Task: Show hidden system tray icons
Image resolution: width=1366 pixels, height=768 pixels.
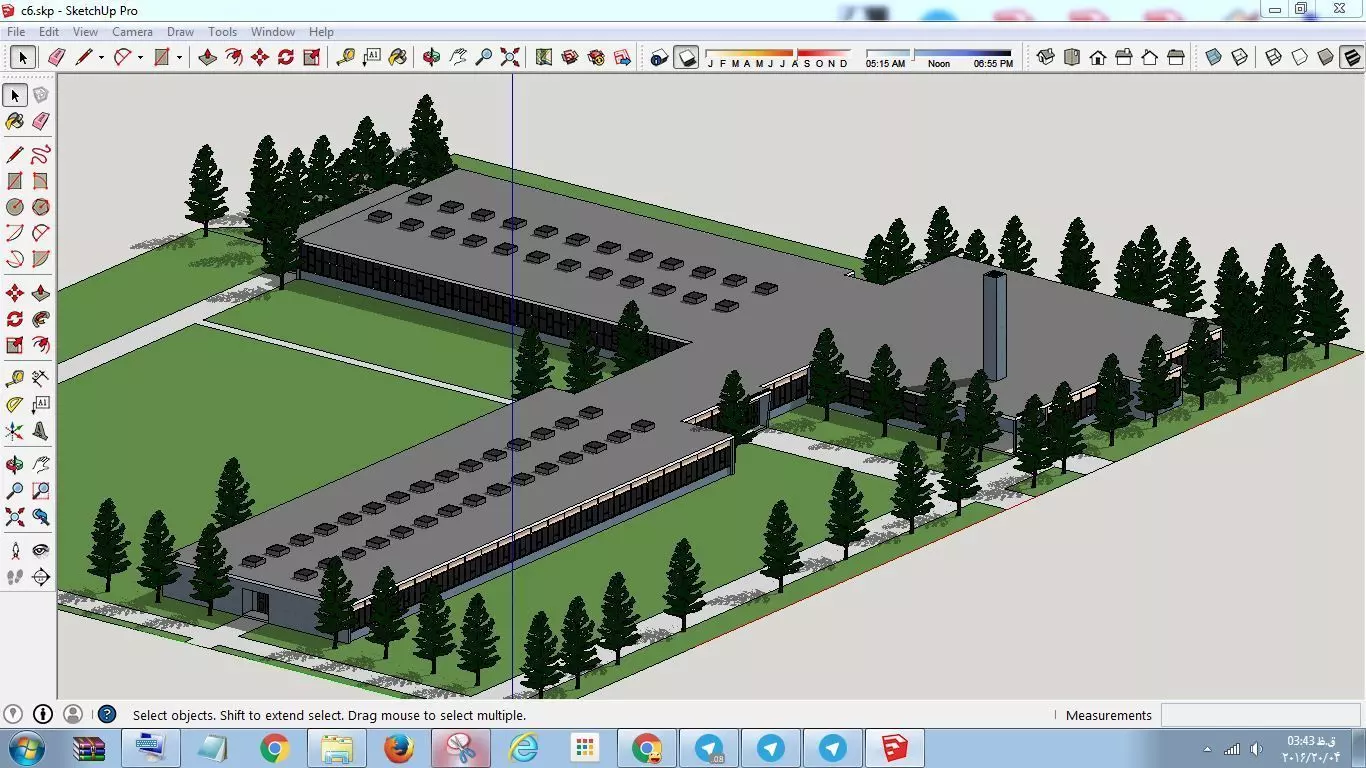Action: click(x=1207, y=749)
